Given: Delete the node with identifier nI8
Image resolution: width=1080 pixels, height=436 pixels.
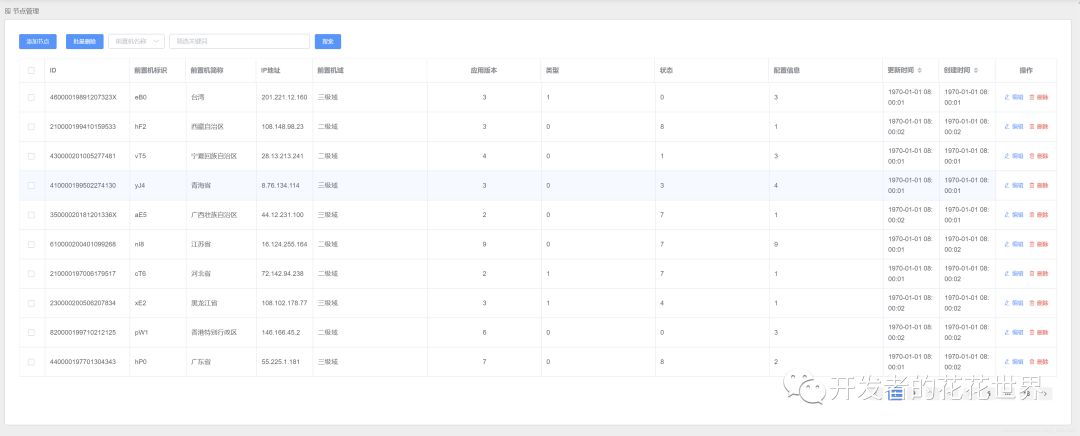Looking at the screenshot, I should pos(1039,245).
